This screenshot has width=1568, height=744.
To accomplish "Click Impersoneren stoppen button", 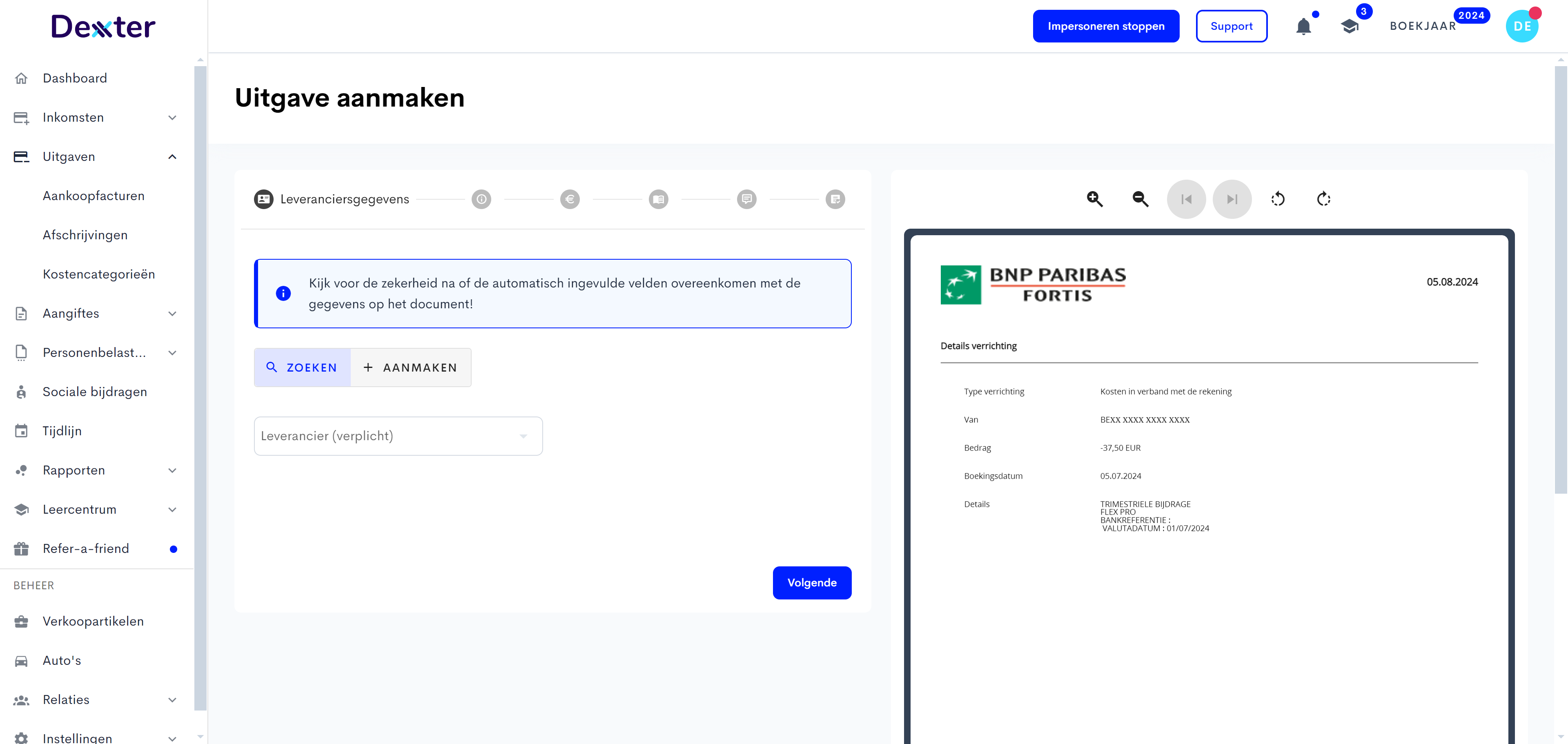I will click(1106, 26).
